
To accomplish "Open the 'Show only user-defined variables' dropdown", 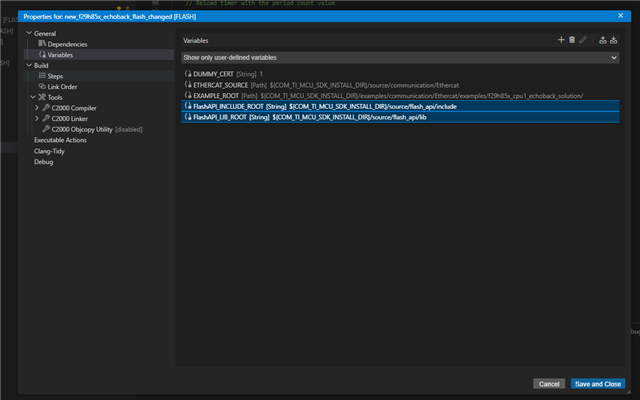I will click(x=400, y=58).
